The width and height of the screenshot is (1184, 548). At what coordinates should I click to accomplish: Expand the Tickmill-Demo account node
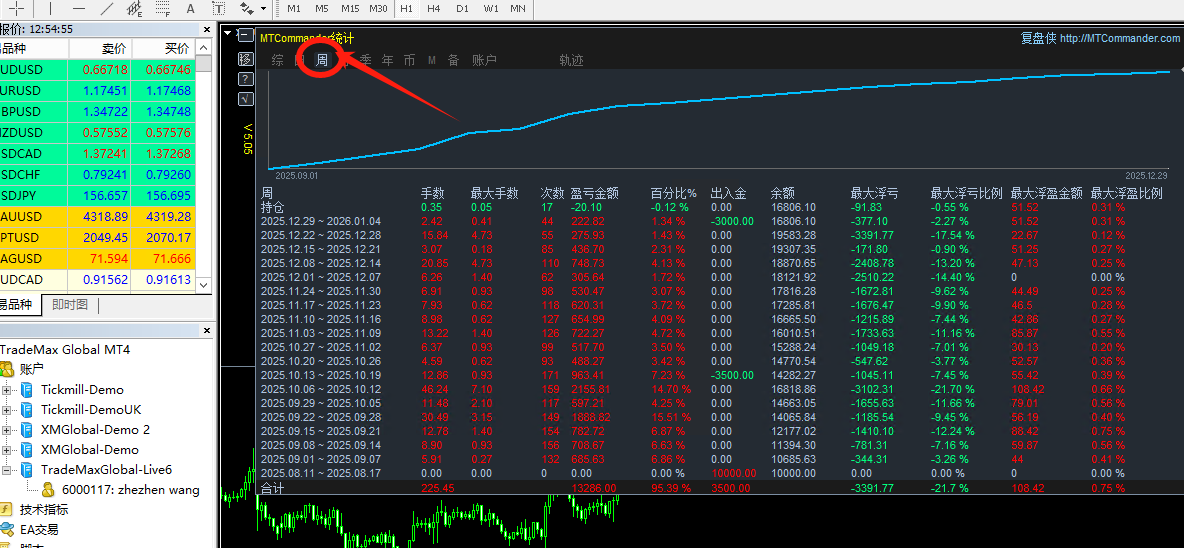pos(7,390)
